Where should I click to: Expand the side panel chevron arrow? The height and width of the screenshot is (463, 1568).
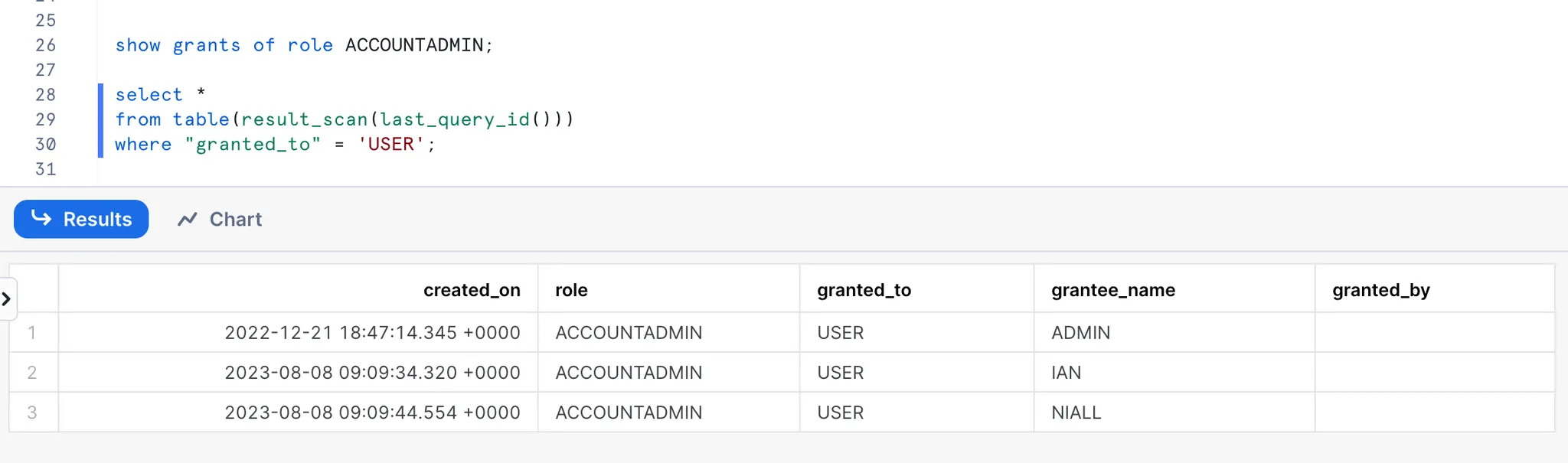(x=7, y=298)
